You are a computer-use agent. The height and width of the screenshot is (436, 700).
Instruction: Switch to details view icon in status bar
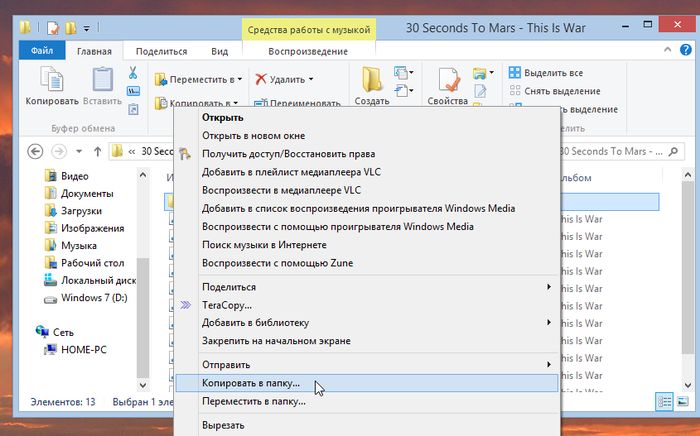[x=664, y=402]
